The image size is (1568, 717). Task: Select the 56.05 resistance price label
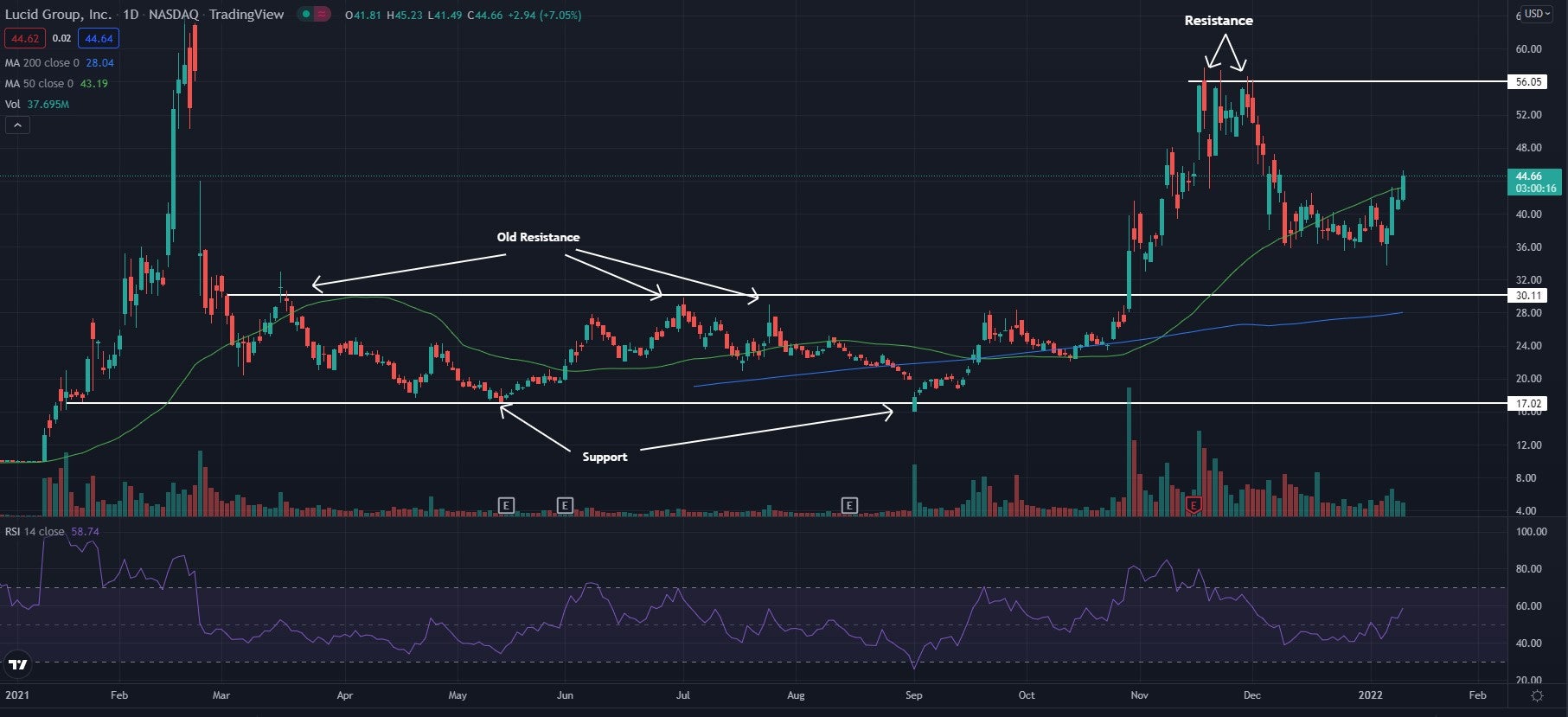(x=1528, y=82)
